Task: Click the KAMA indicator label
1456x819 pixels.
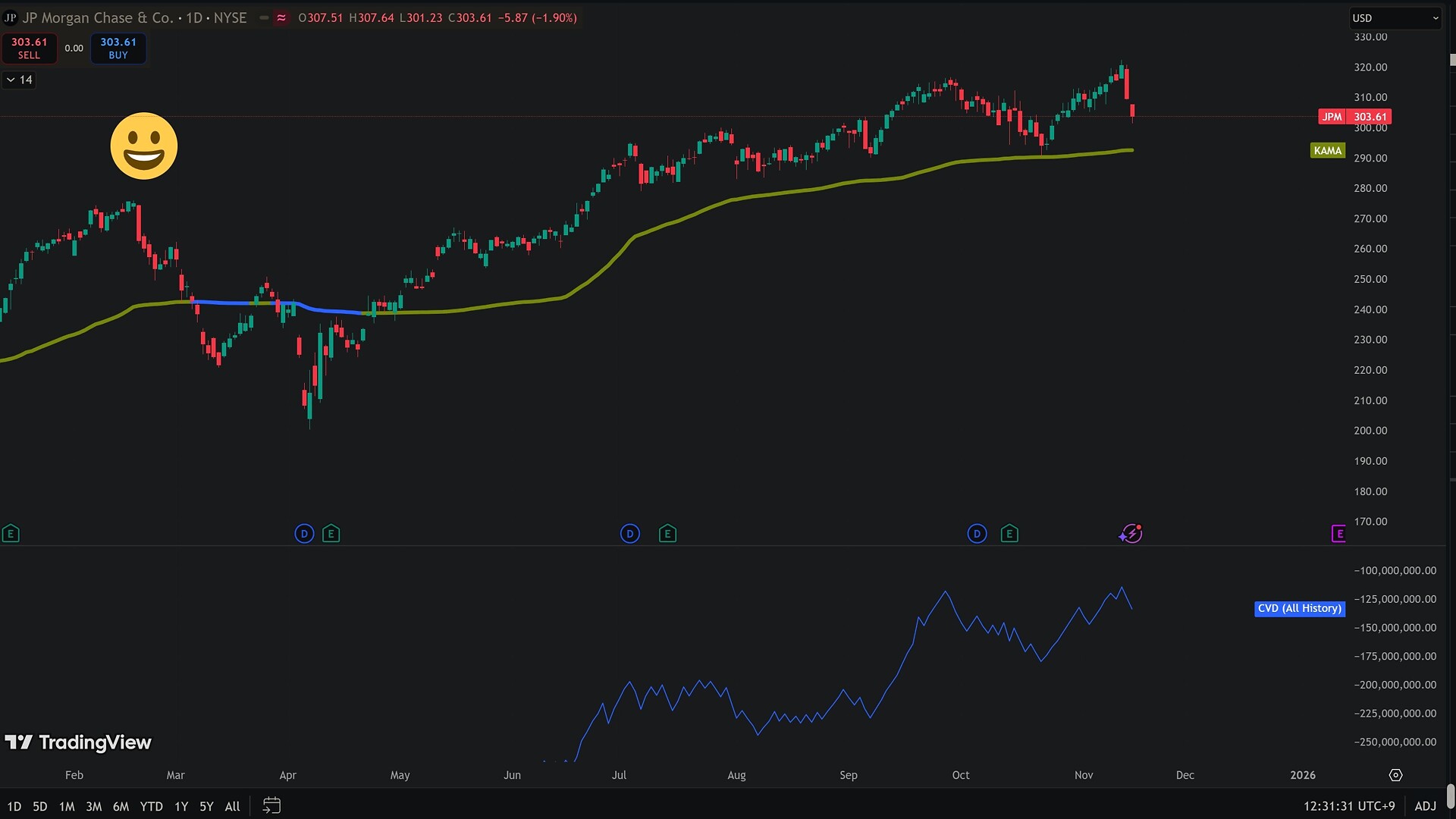Action: 1327,150
